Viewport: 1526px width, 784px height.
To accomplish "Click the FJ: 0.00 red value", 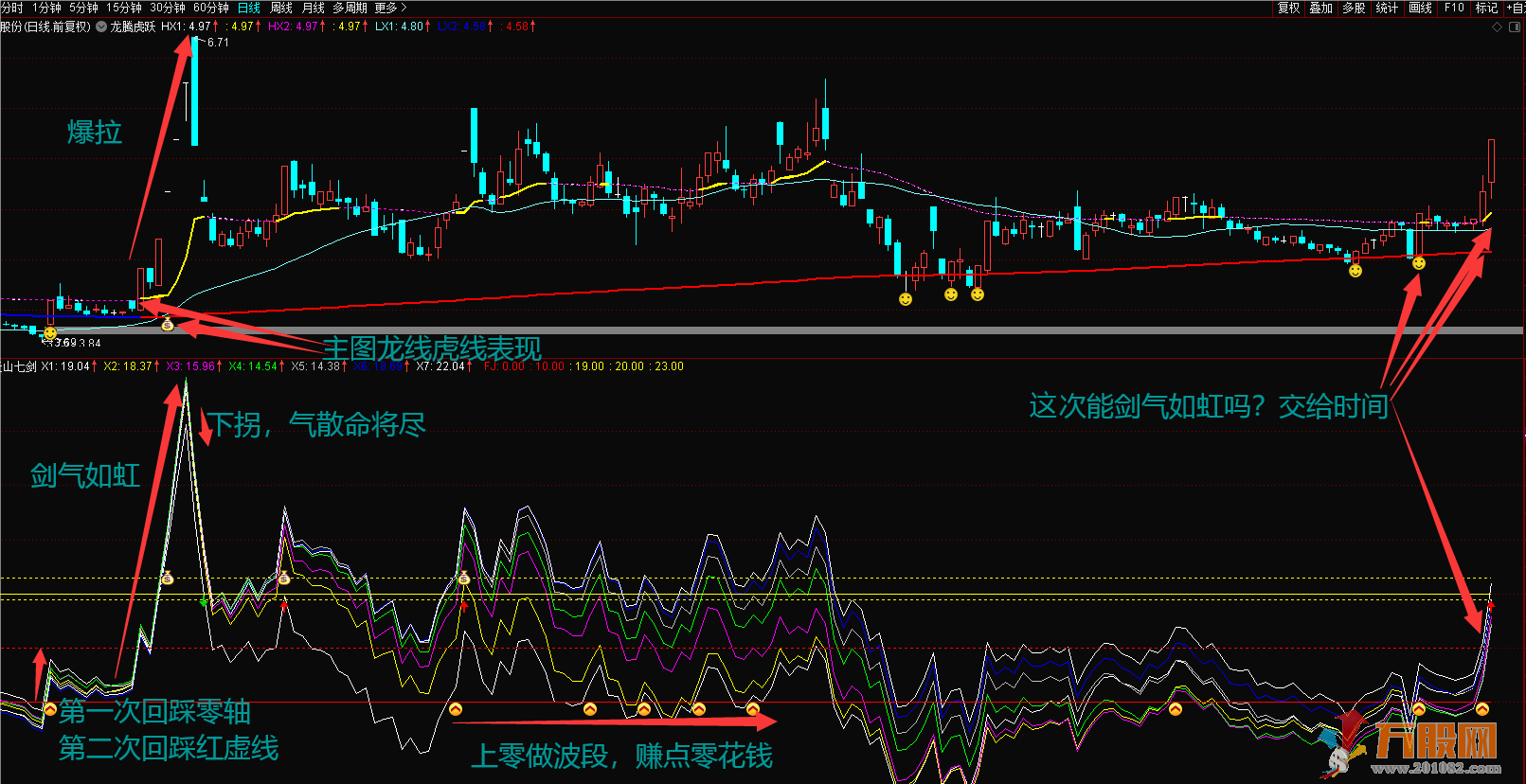I will [504, 366].
